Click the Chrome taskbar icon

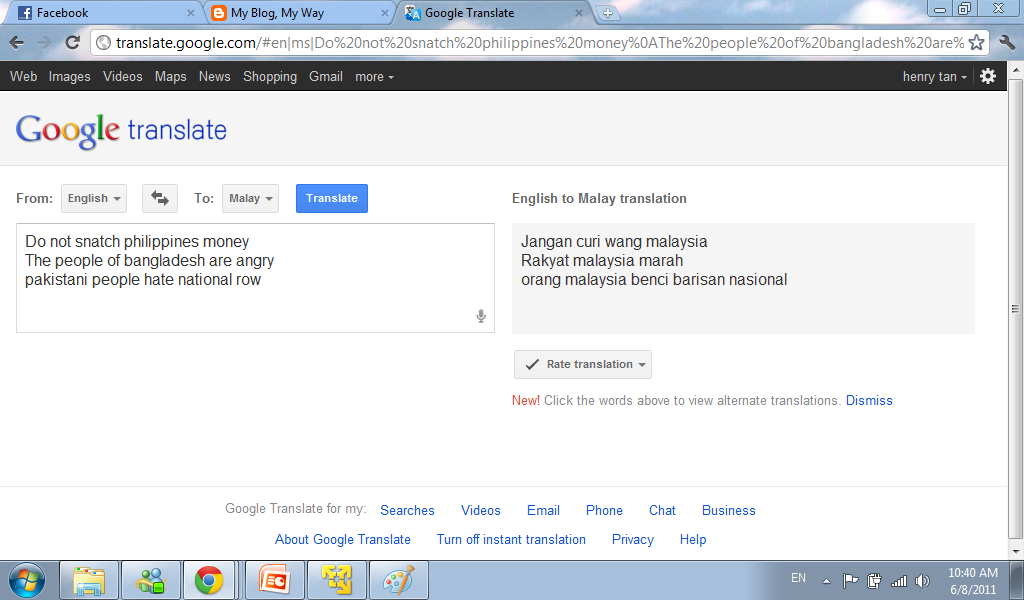(x=209, y=580)
